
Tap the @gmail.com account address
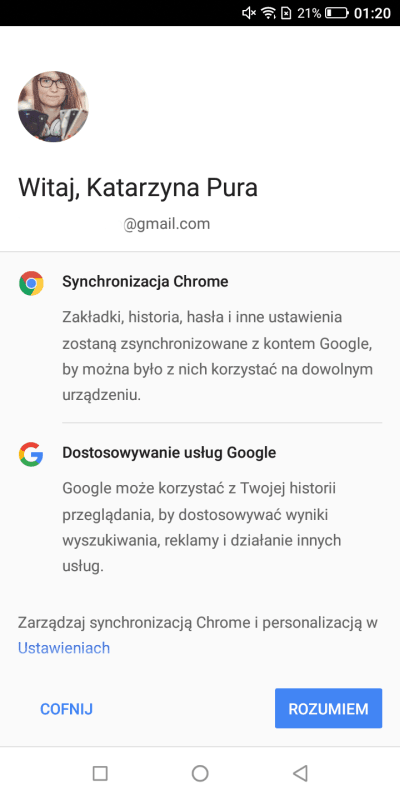click(166, 224)
